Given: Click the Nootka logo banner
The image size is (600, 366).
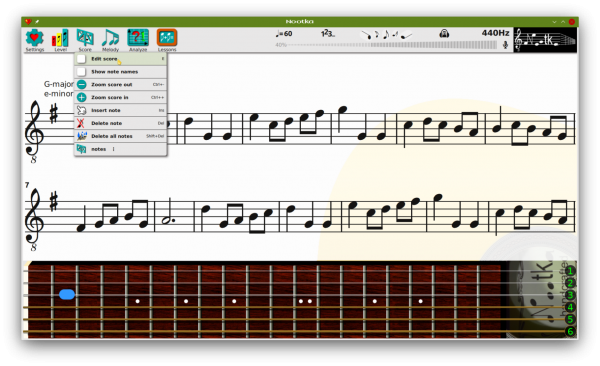Looking at the screenshot, I should click(x=545, y=40).
